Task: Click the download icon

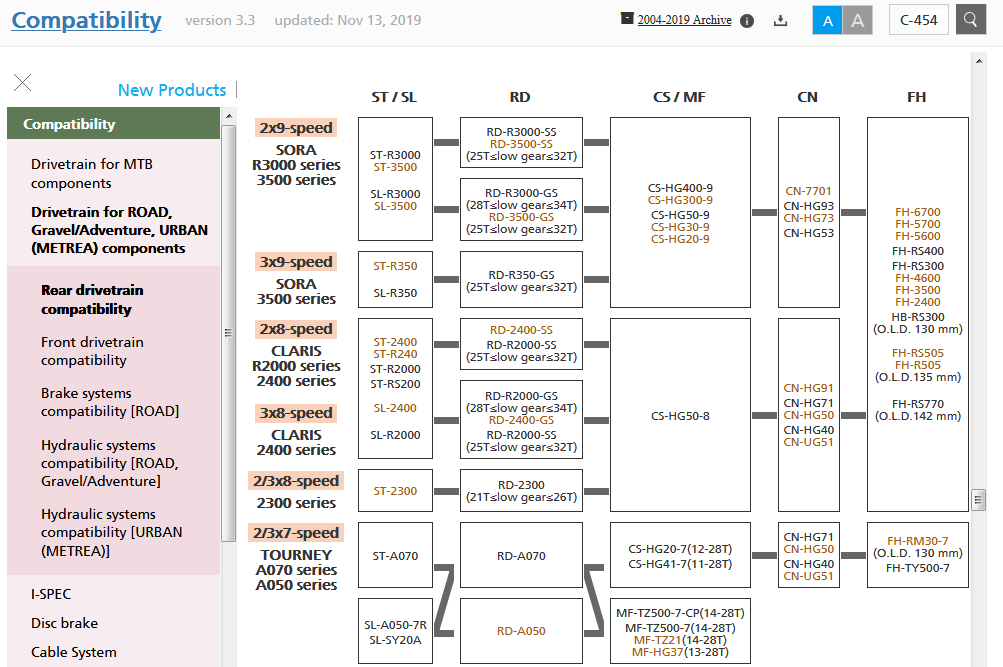Action: coord(780,20)
